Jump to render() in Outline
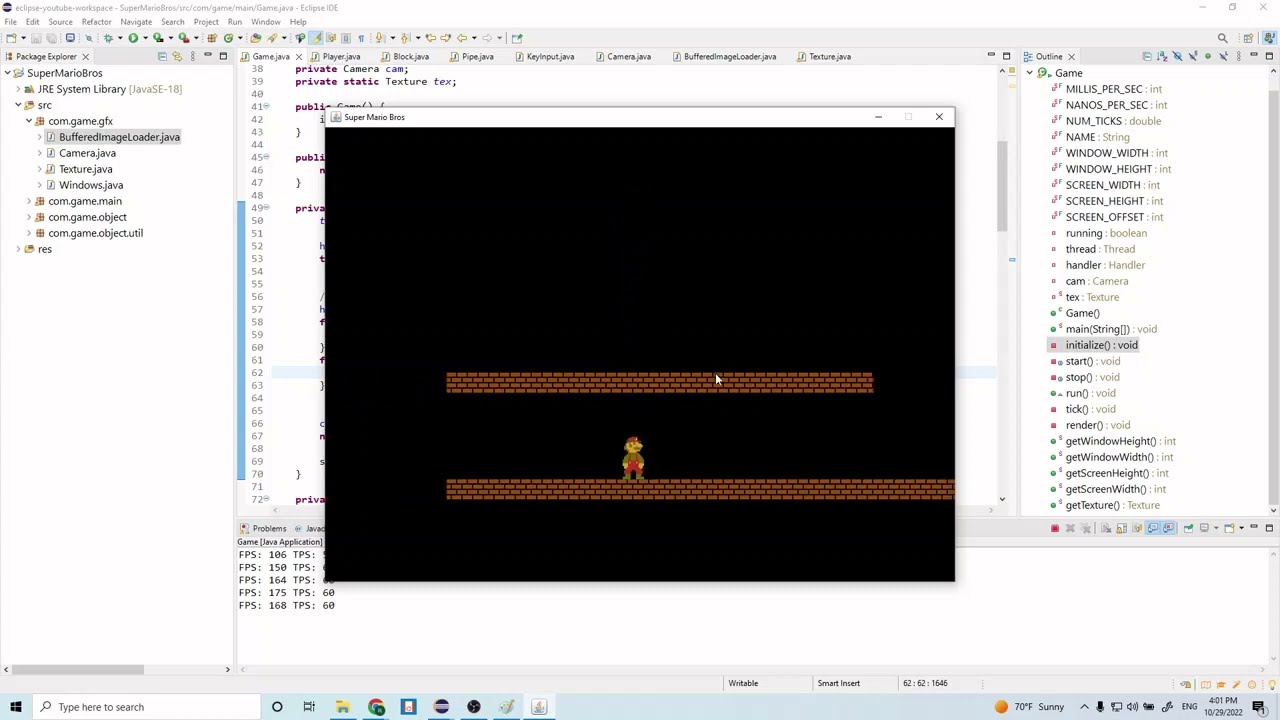This screenshot has height=720, width=1280. point(1097,425)
